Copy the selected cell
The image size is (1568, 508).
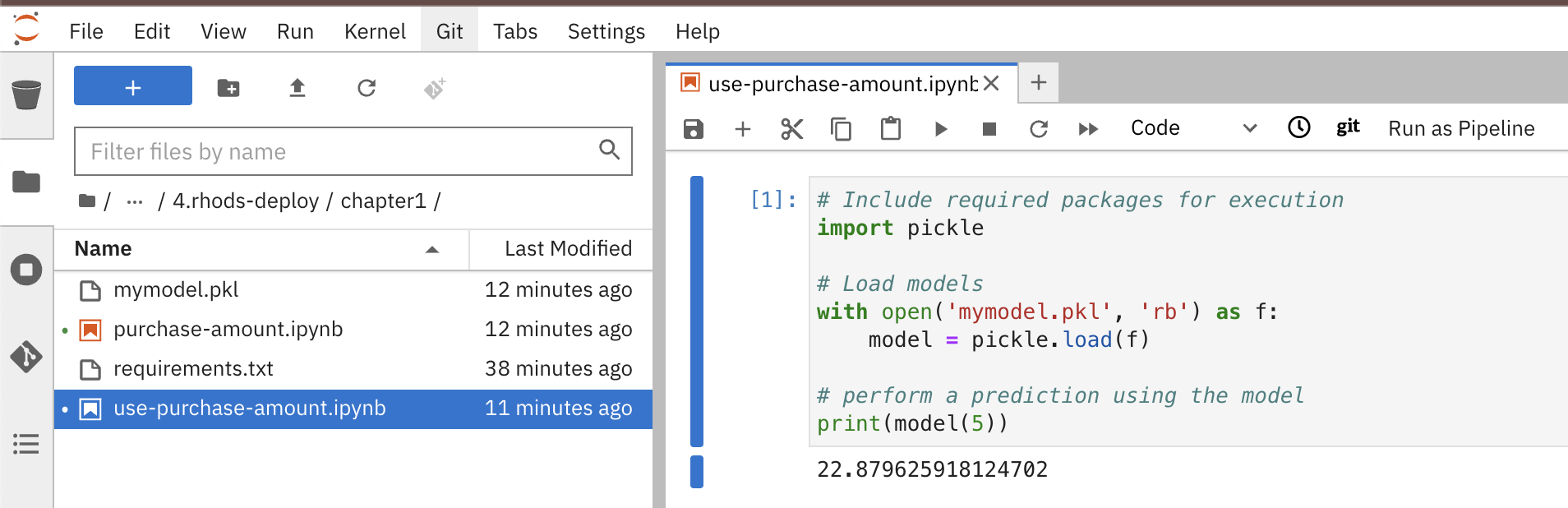tap(842, 129)
